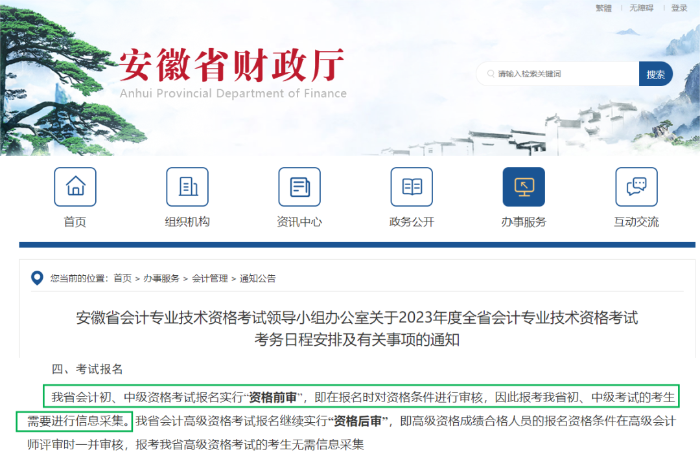
Task: Switch to 繁體 traditional Chinese
Action: (603, 8)
